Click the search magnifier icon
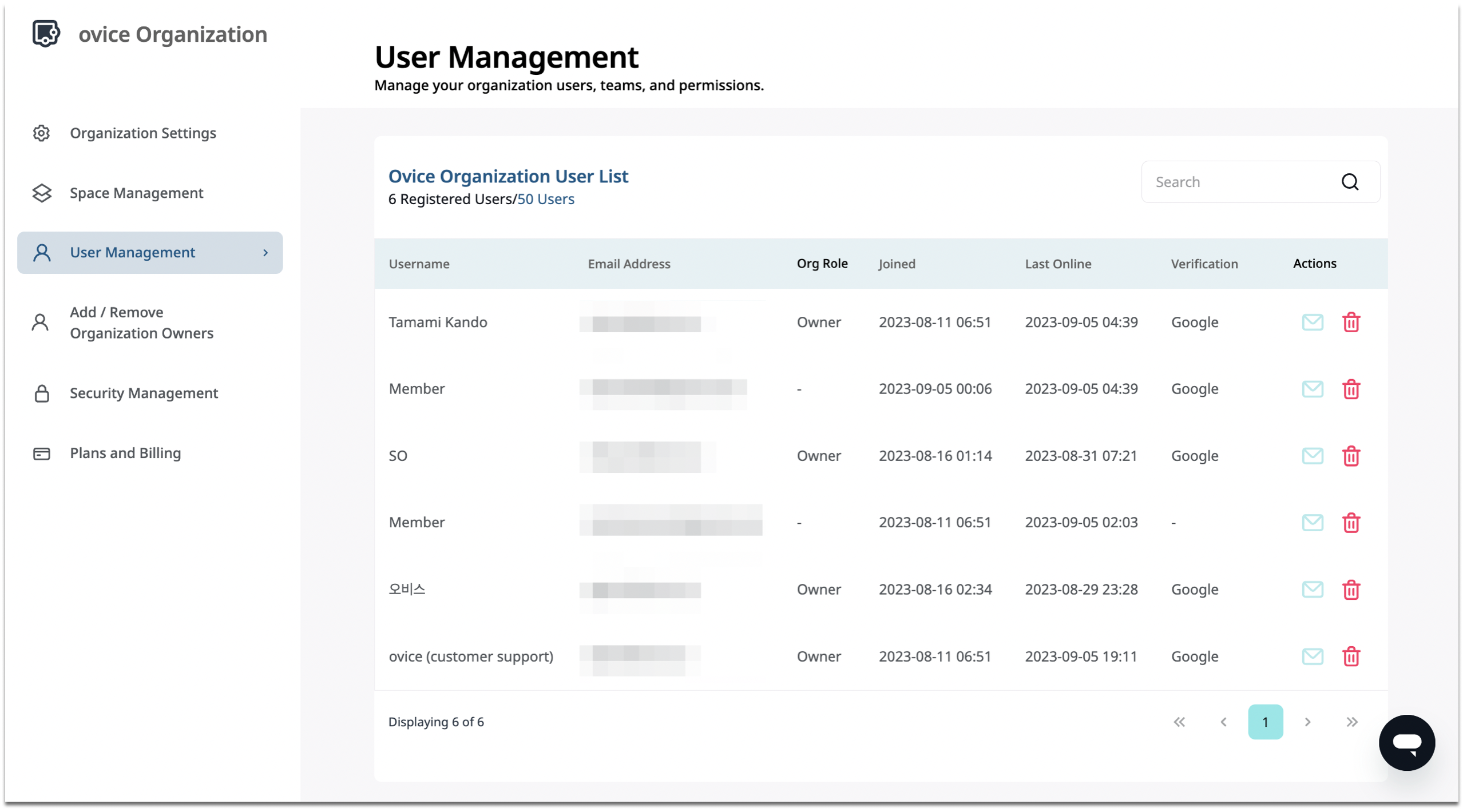 (1350, 182)
